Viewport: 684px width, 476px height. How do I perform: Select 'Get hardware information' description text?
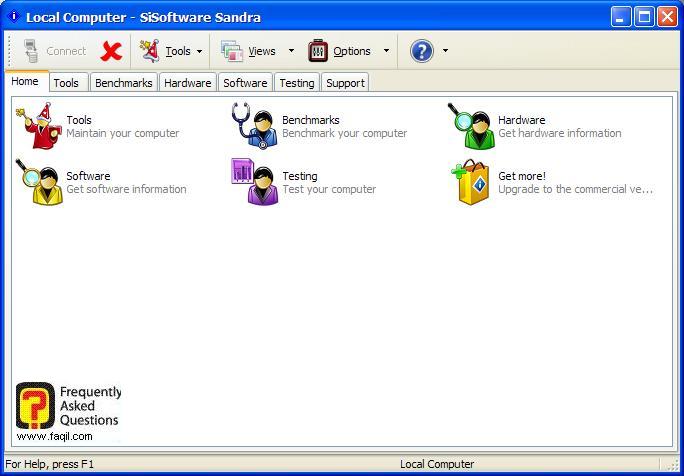coord(560,133)
